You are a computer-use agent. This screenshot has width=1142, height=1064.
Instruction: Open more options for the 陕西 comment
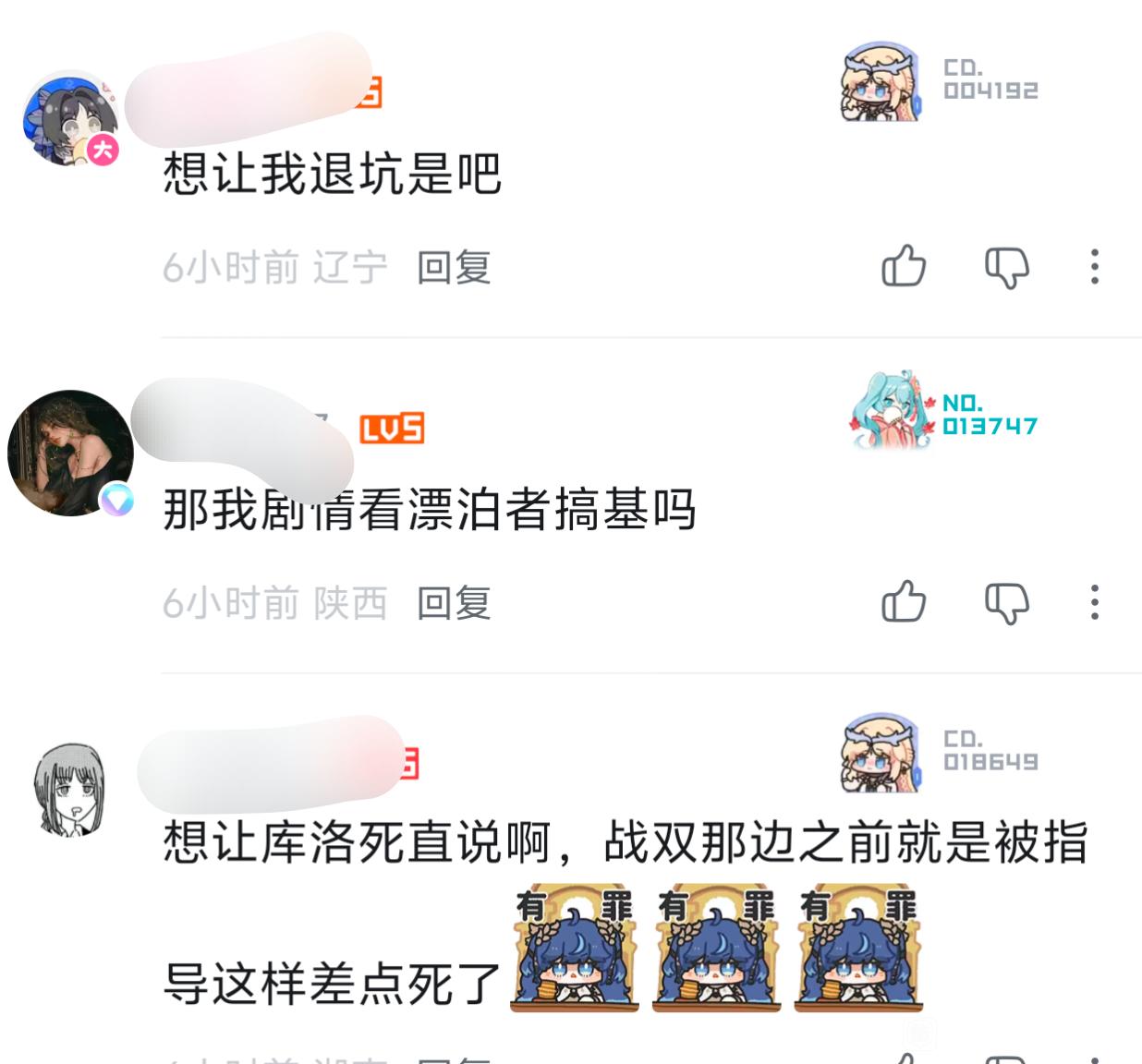(1095, 602)
